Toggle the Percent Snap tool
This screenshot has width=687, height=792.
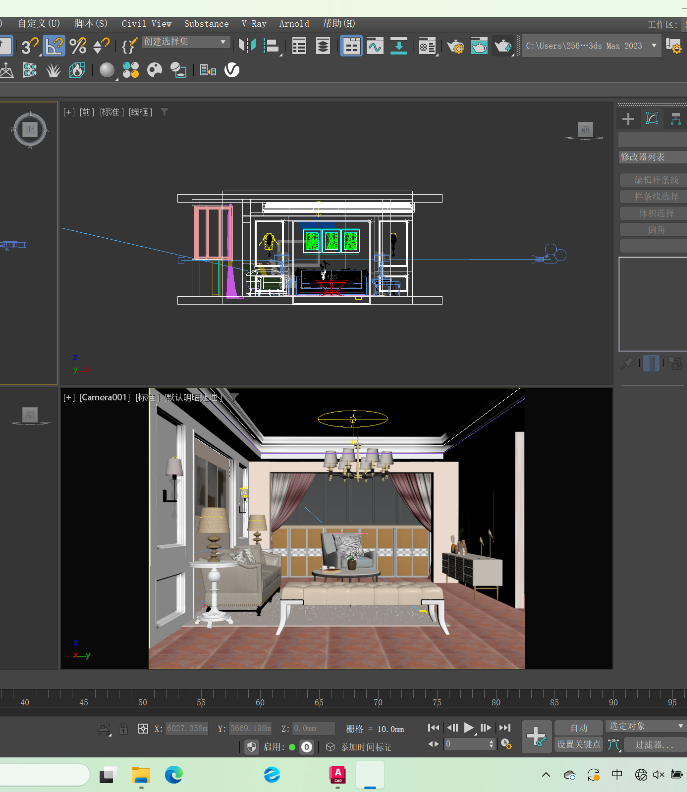click(78, 45)
